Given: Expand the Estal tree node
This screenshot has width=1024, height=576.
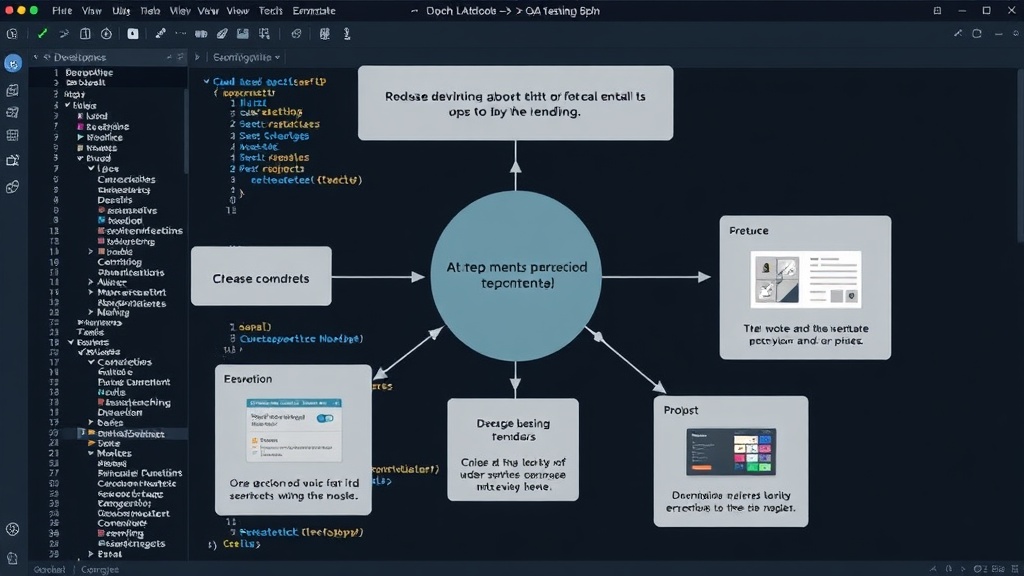Looking at the screenshot, I should point(91,554).
